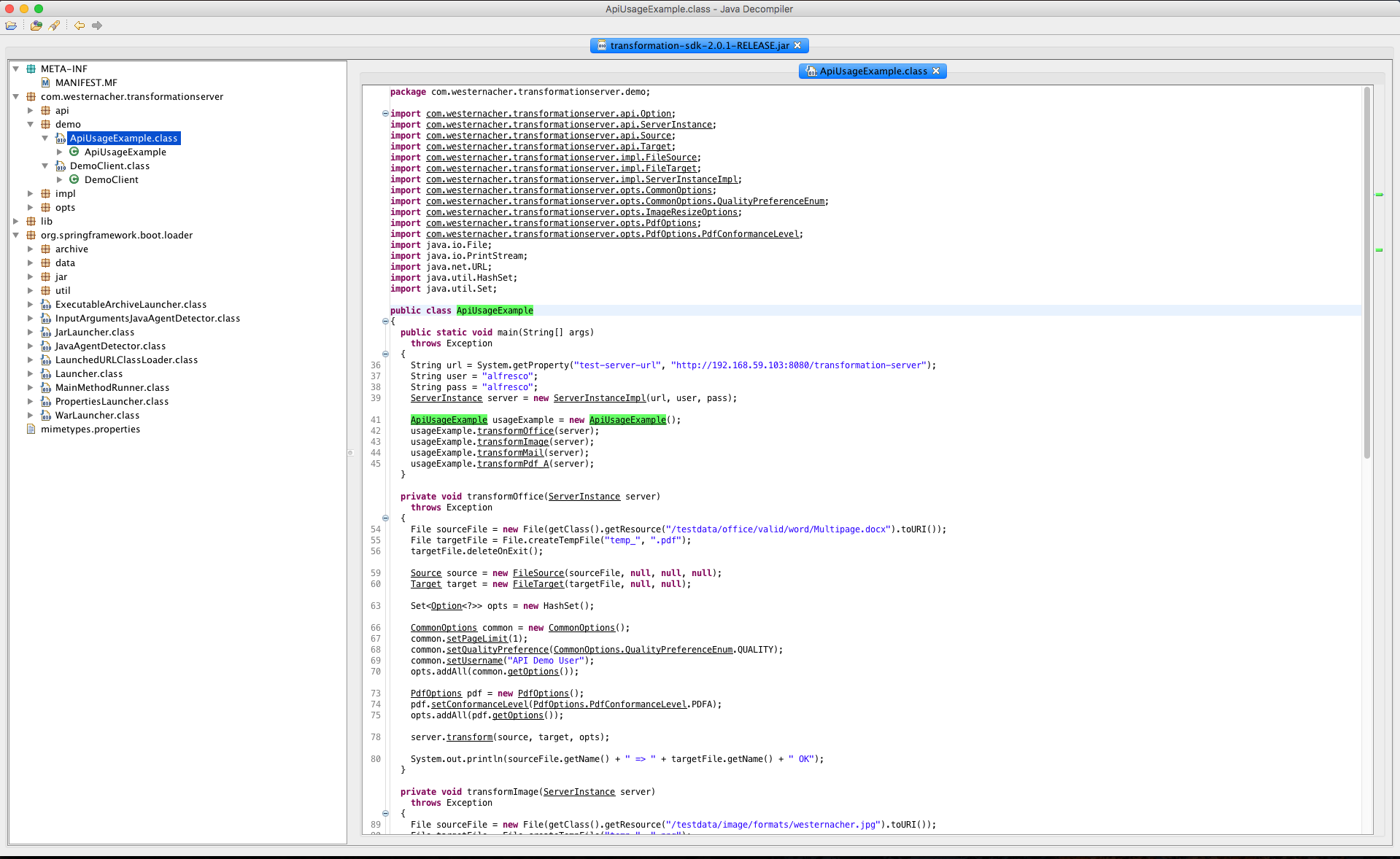1400x859 pixels.
Task: Click the Open Type toolbar icon
Action: point(36,26)
